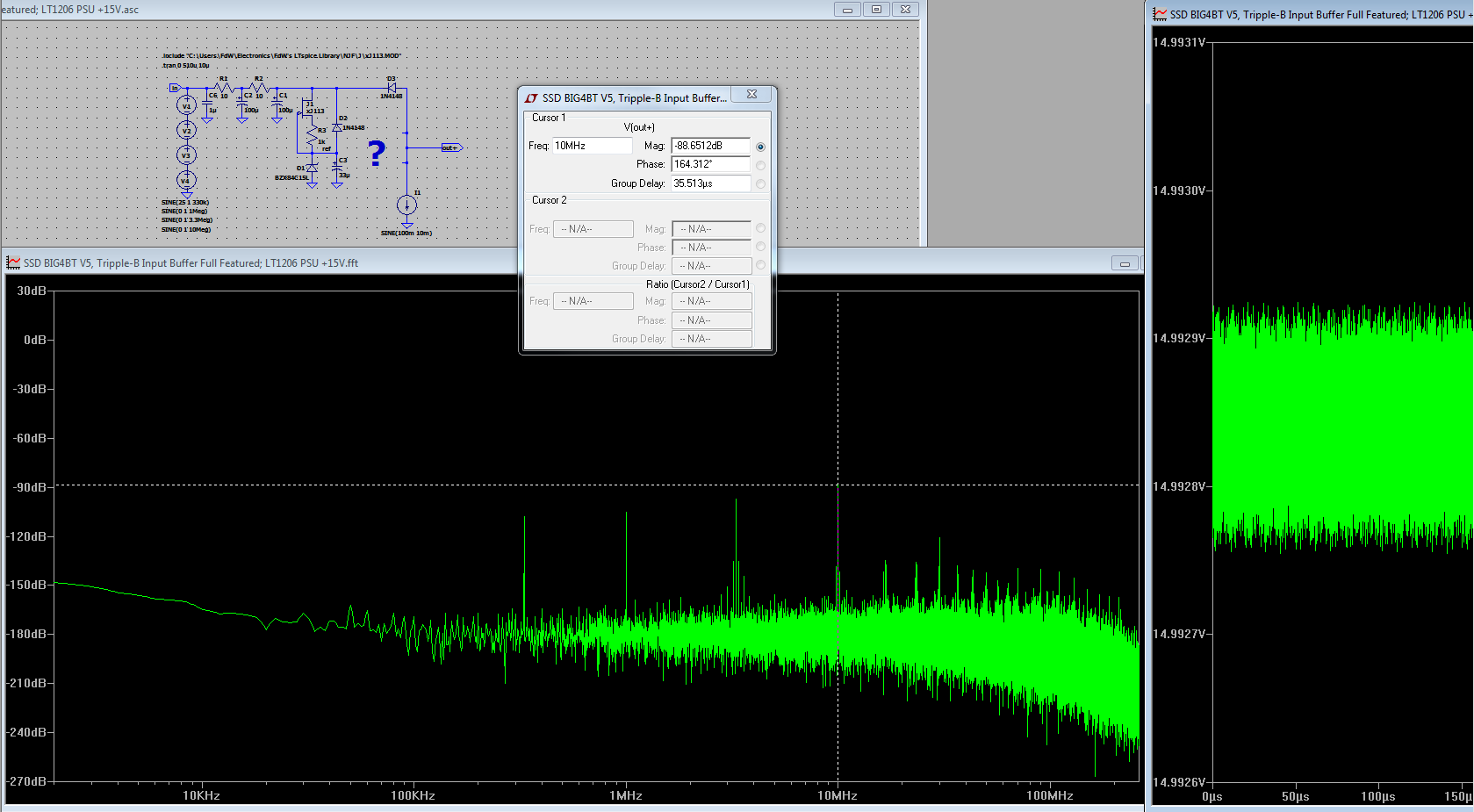Select Cursor 1 Mag radio button
Screen dimensions: 1474x812
pyautogui.click(x=760, y=147)
